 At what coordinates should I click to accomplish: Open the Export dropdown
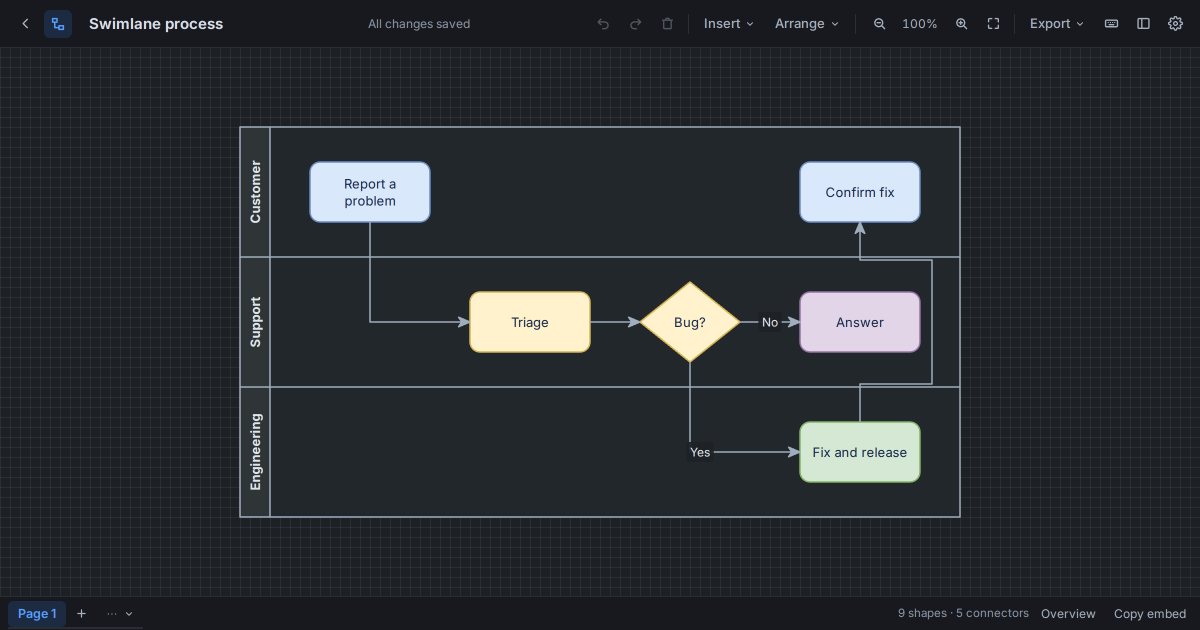point(1057,24)
